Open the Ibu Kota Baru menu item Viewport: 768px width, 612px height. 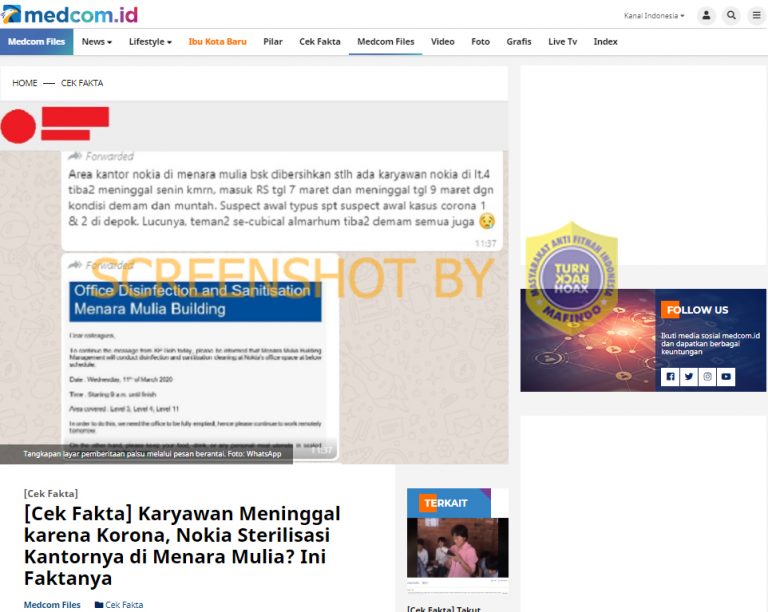tap(217, 42)
